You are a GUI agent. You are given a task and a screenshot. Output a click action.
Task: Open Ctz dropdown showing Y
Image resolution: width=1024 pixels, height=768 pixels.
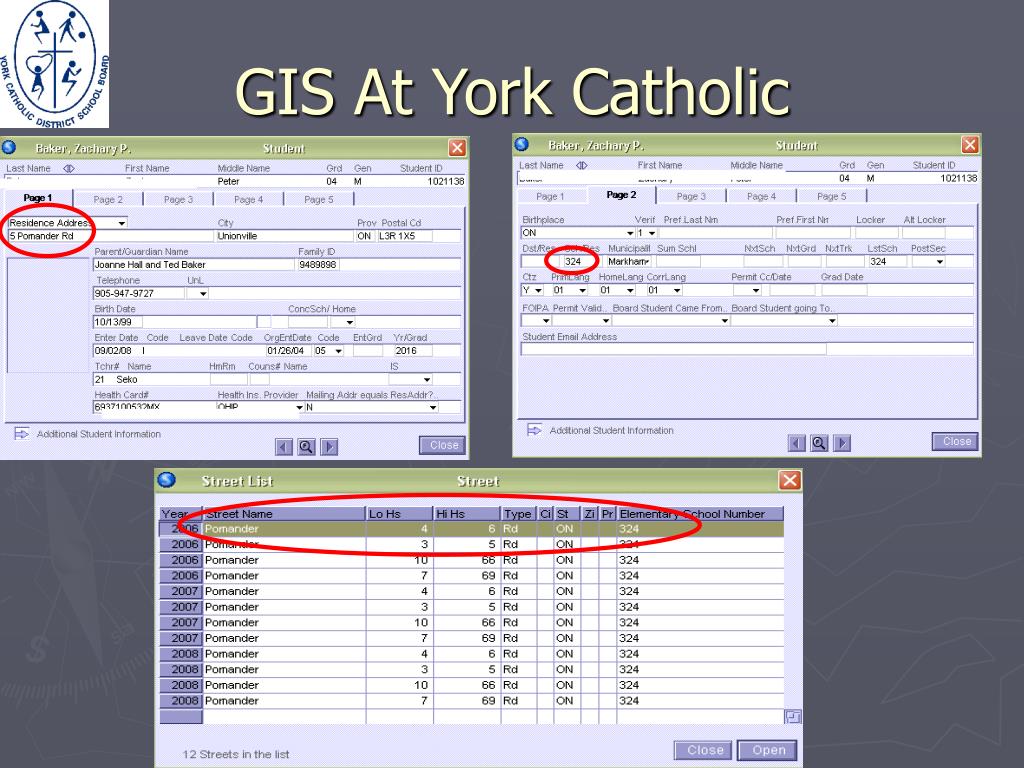538,291
